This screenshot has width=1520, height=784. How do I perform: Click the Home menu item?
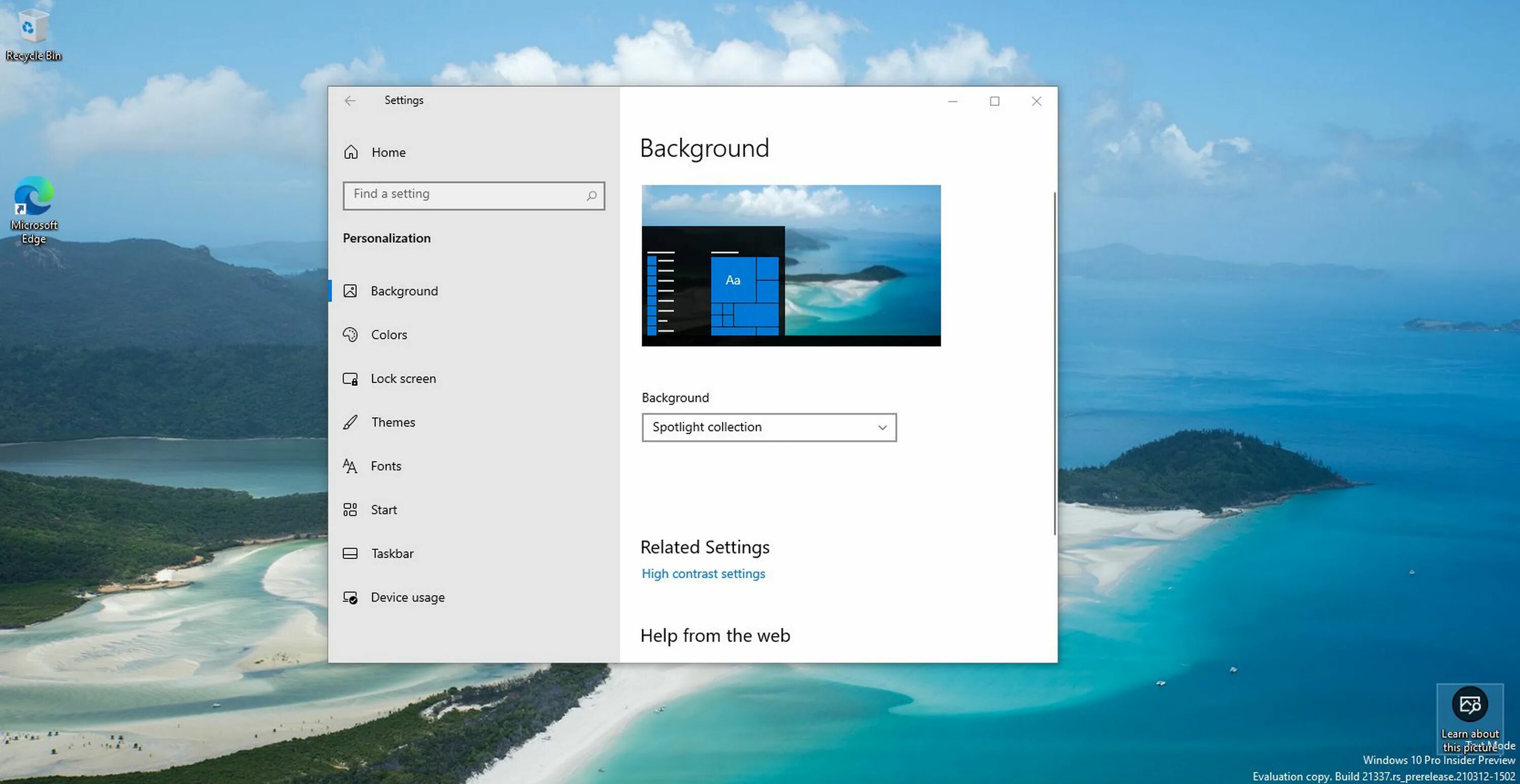[x=388, y=151]
